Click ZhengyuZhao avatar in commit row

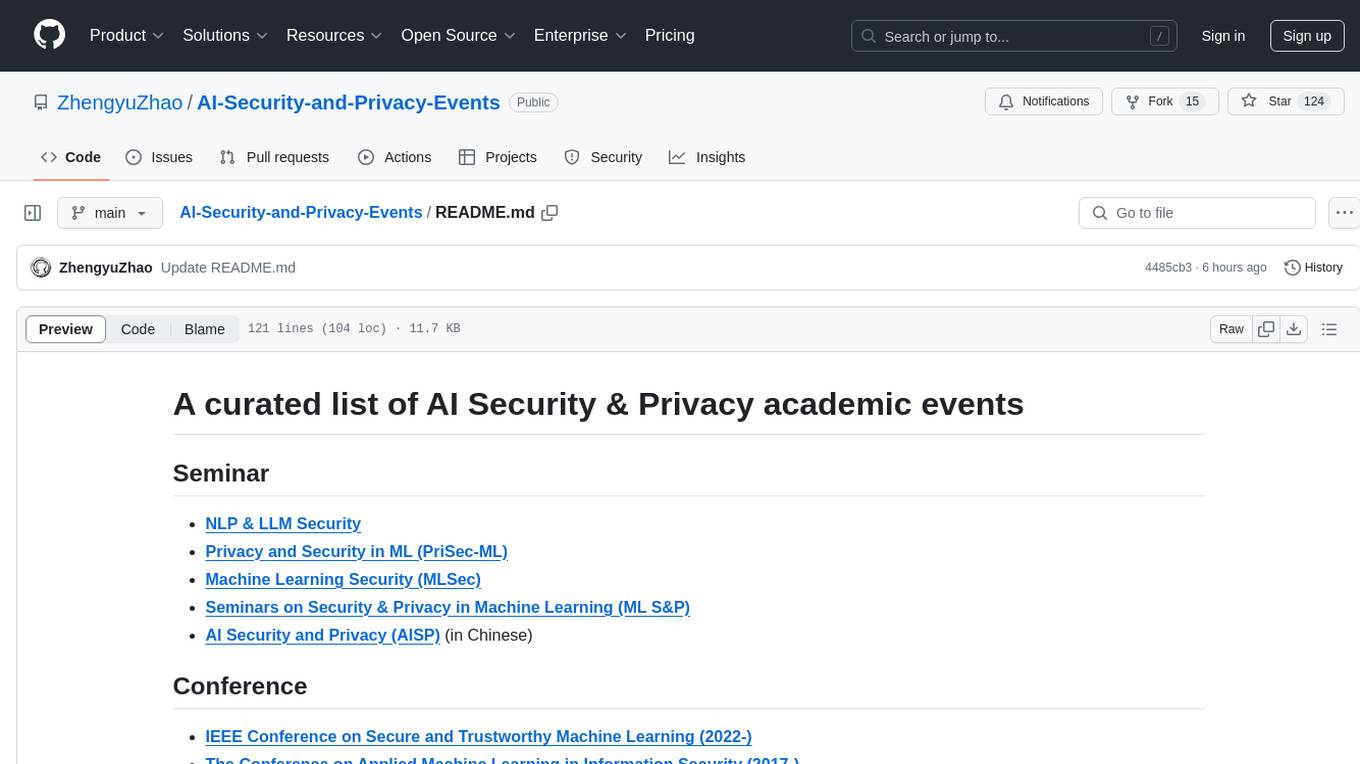(41, 268)
